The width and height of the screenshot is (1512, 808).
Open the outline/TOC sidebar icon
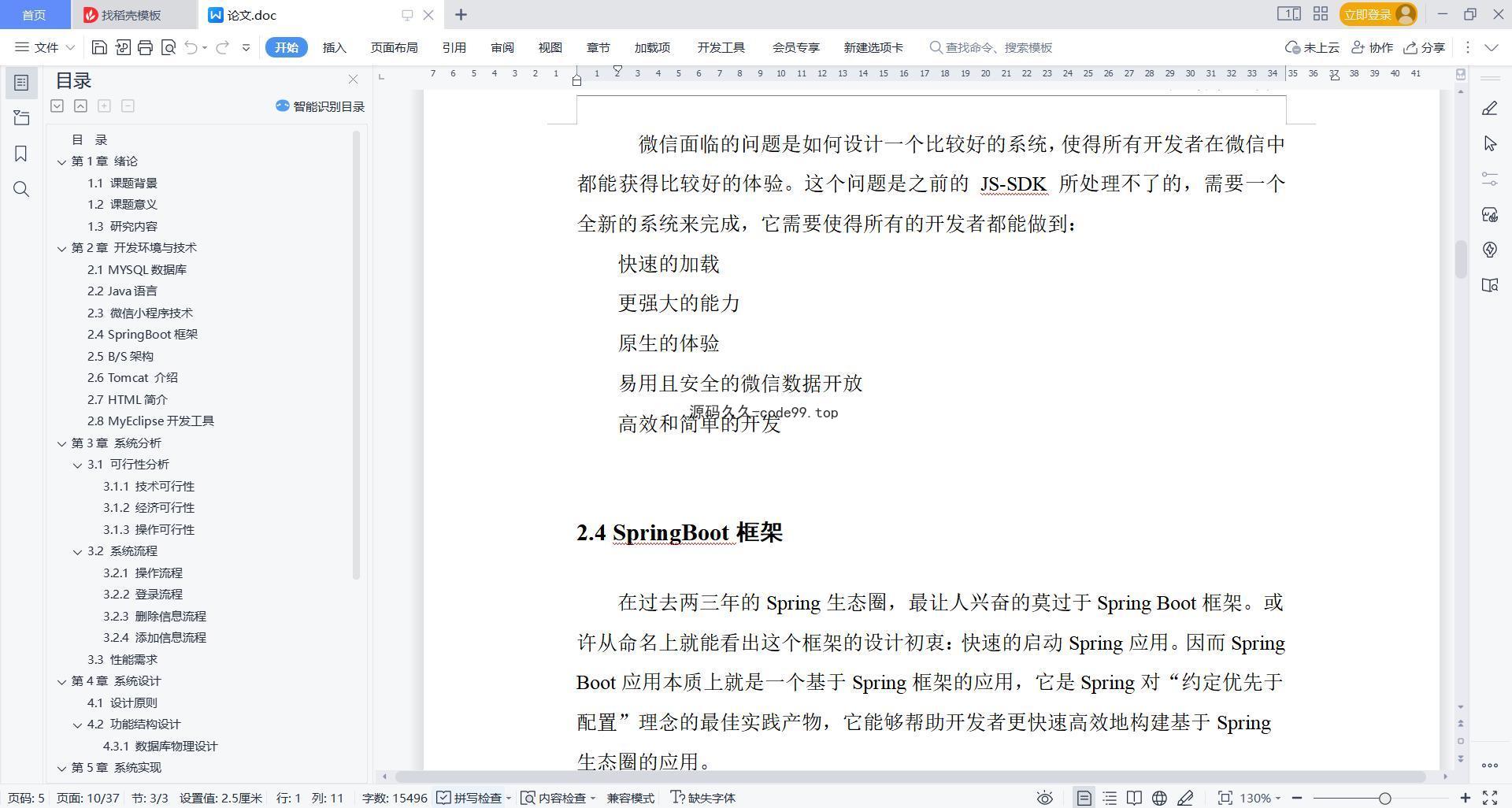pos(21,82)
